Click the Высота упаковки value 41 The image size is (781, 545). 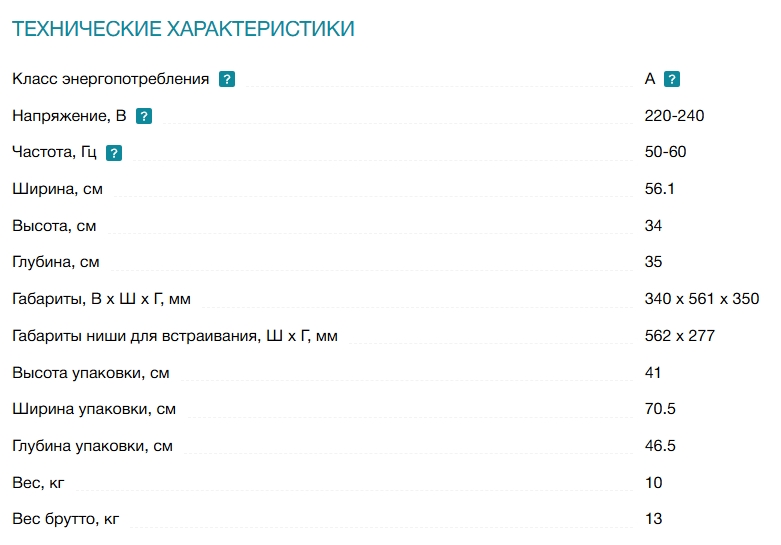[x=652, y=373]
